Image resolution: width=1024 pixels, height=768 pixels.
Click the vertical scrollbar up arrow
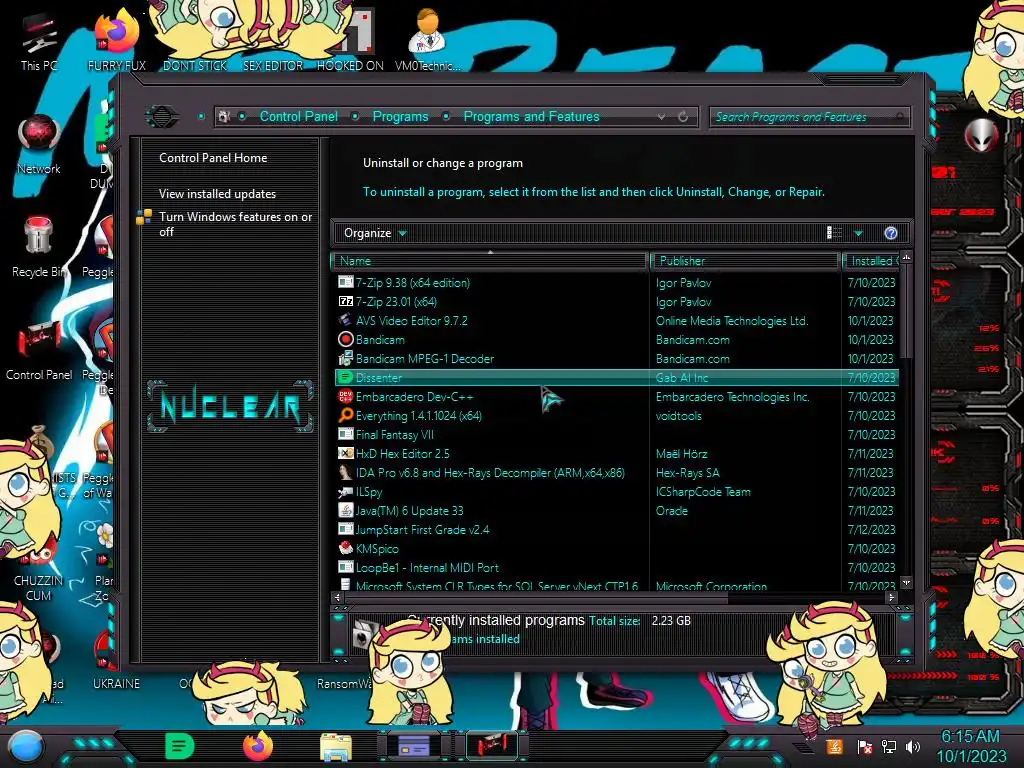(906, 257)
